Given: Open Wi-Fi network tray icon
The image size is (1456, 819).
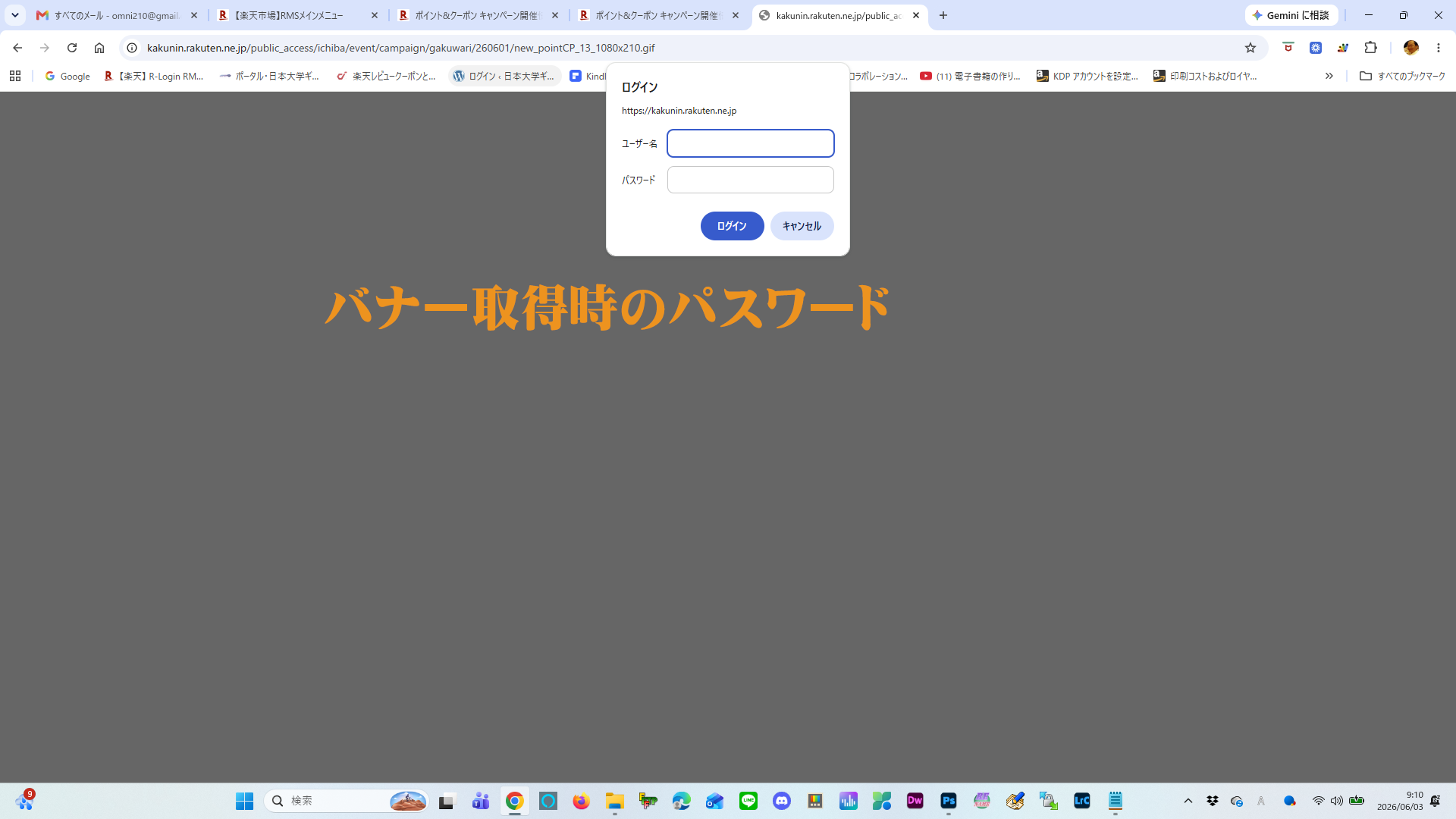Looking at the screenshot, I should coord(1319,801).
